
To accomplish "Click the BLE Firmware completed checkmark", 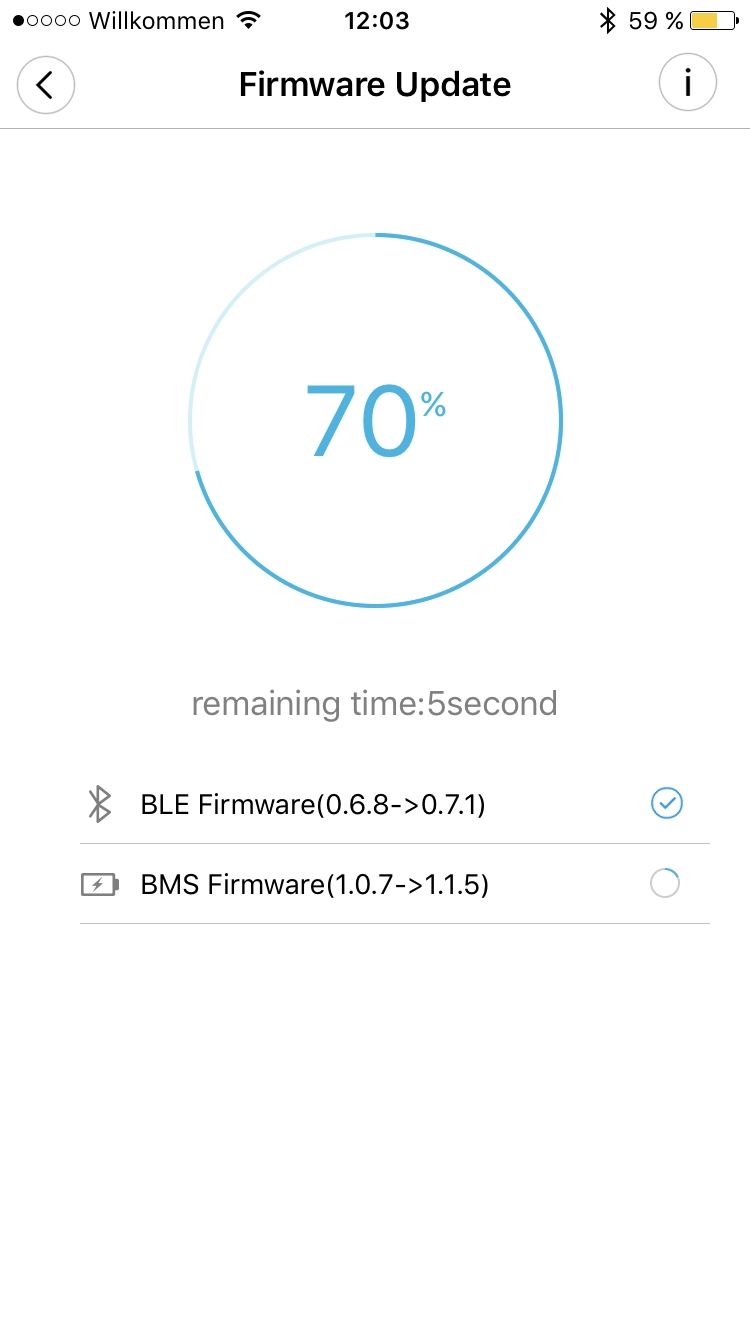I will pos(666,803).
